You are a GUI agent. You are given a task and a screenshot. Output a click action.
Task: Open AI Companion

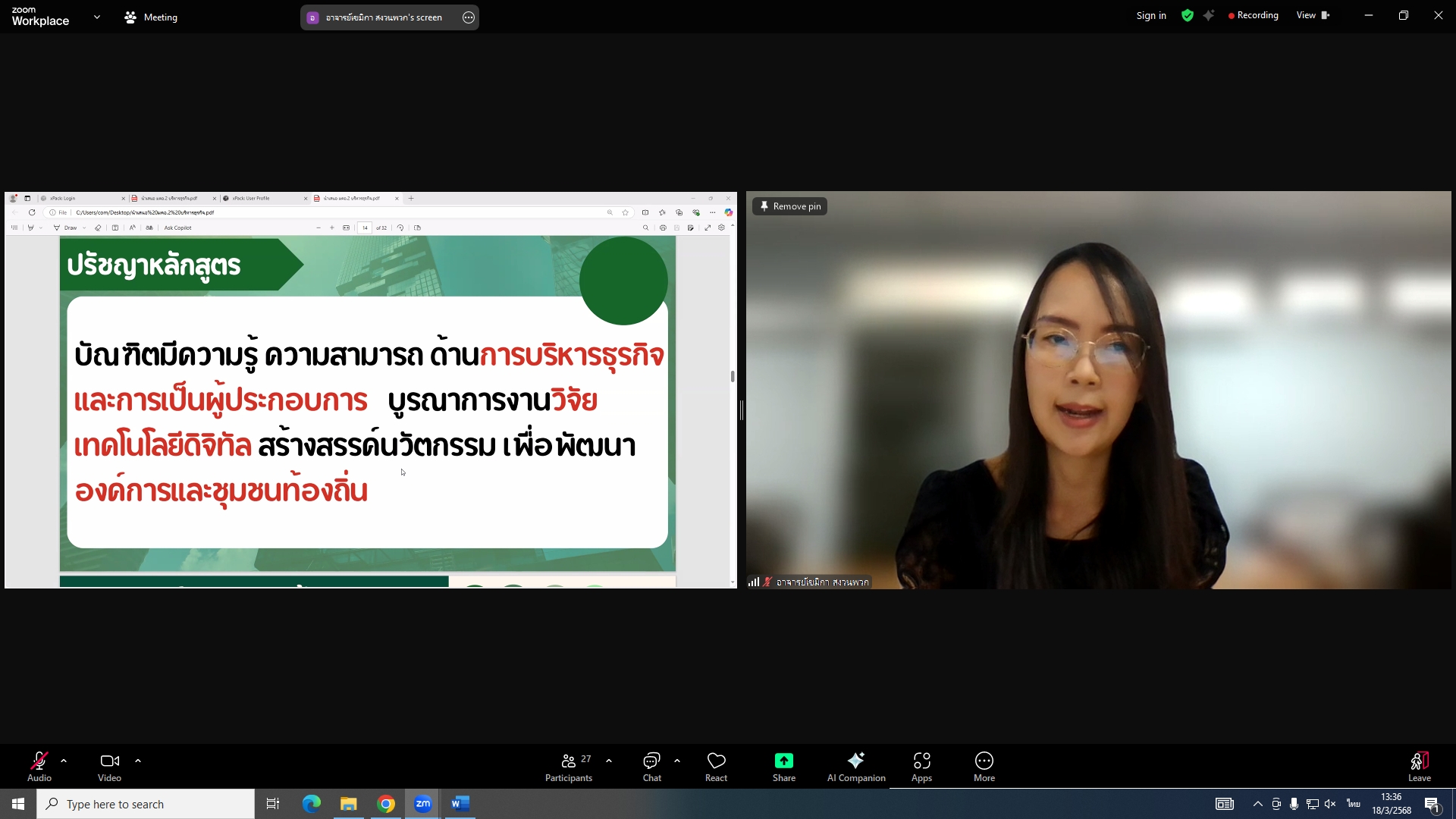(x=855, y=766)
